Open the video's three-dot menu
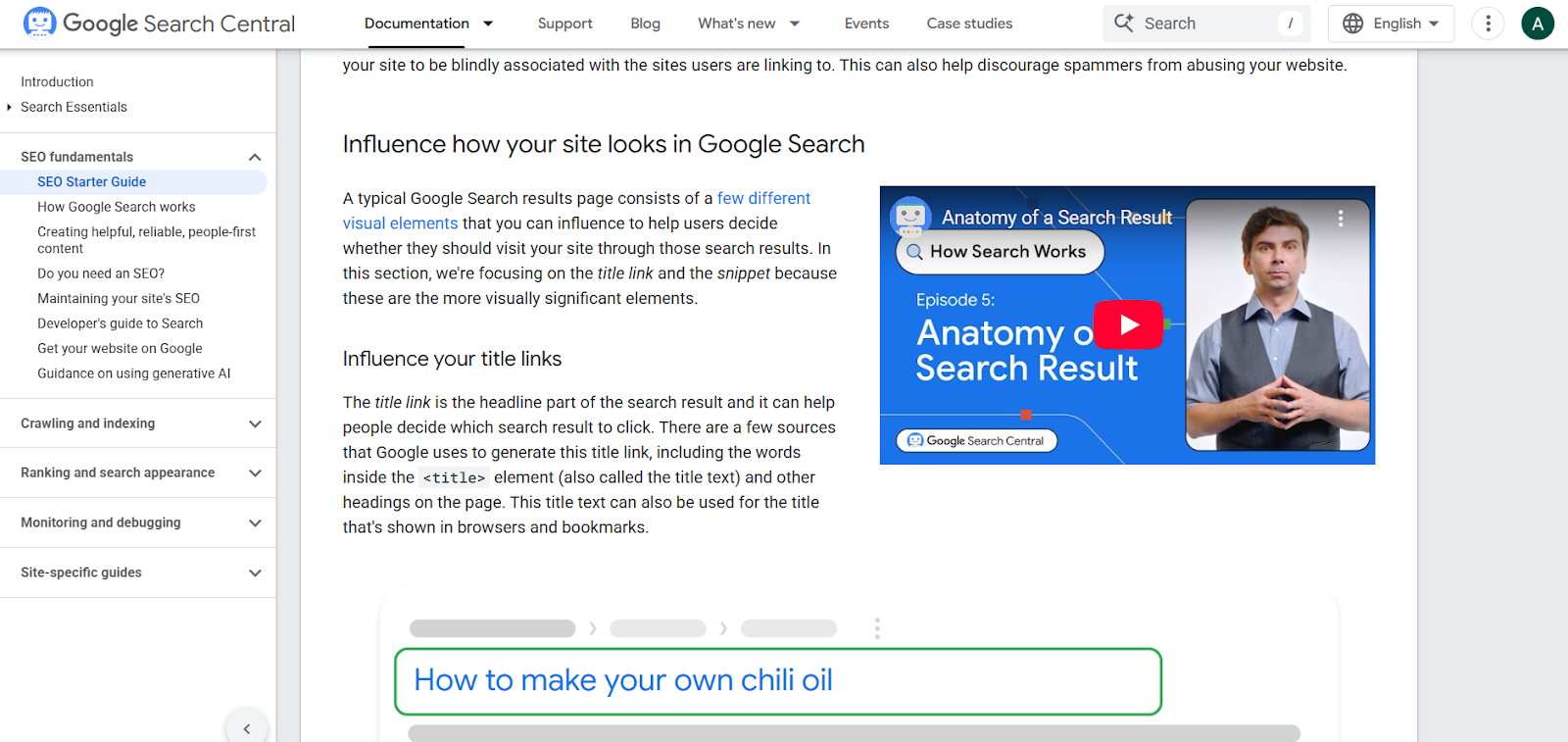 point(1341,218)
